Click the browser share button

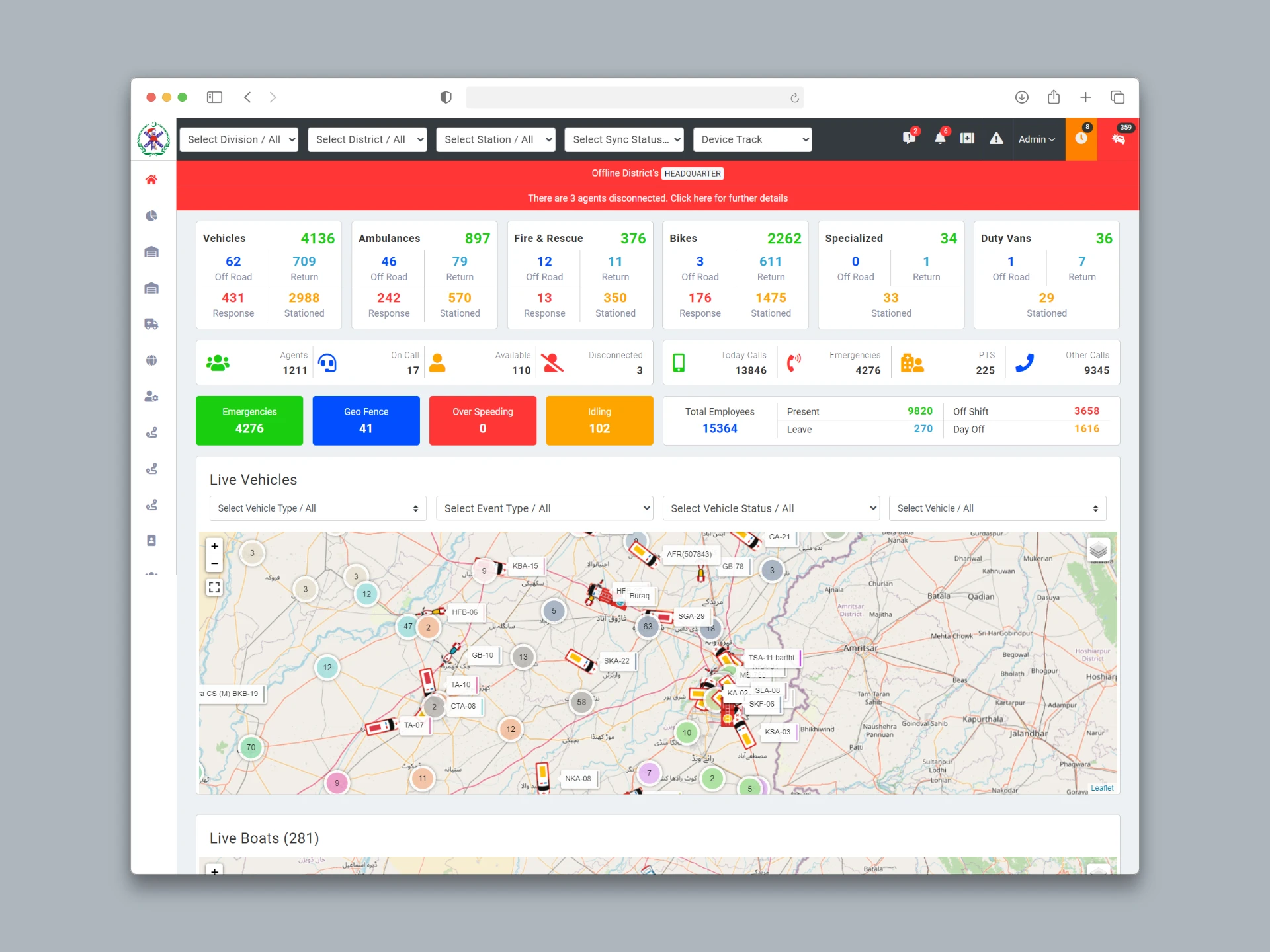coord(1054,97)
